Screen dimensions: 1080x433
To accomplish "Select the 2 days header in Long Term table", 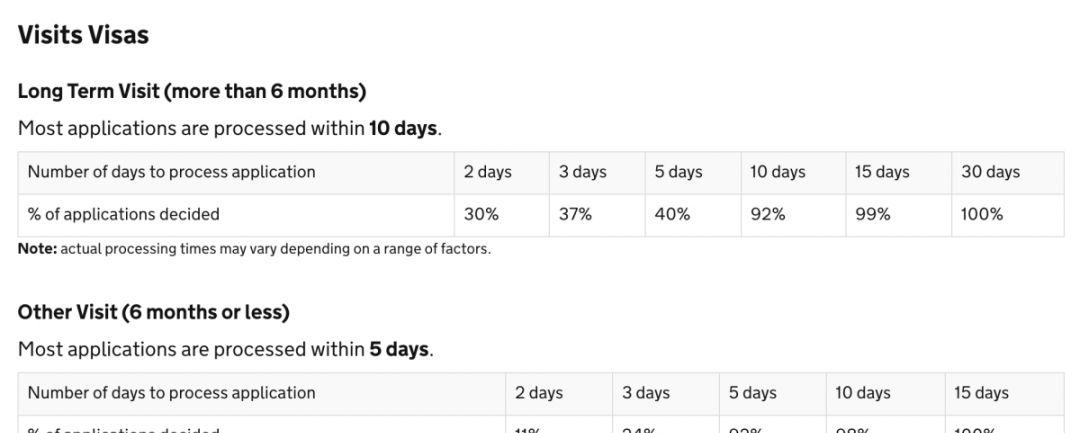I will (x=487, y=172).
